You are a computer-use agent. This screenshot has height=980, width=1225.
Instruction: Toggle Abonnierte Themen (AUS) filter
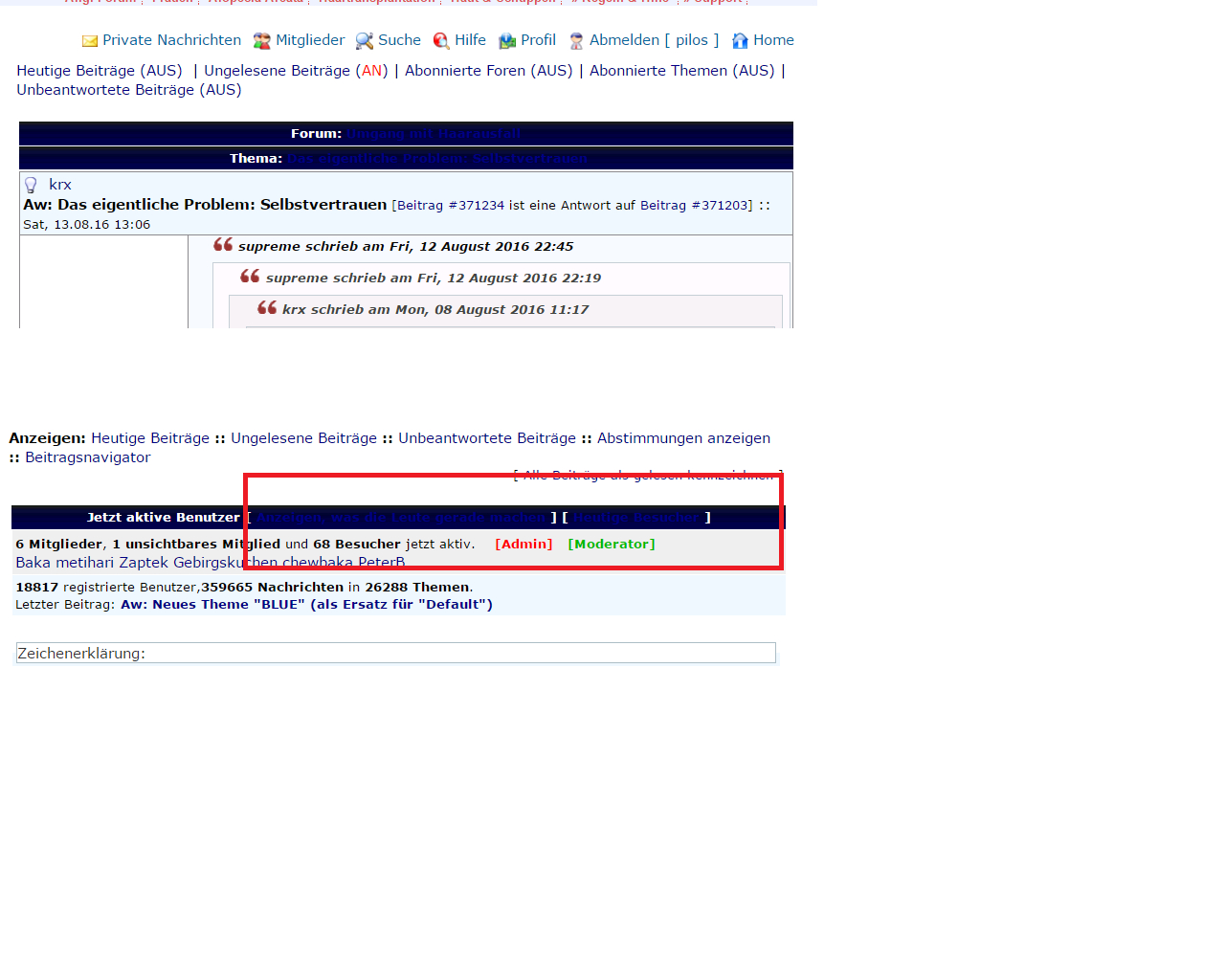tap(681, 71)
